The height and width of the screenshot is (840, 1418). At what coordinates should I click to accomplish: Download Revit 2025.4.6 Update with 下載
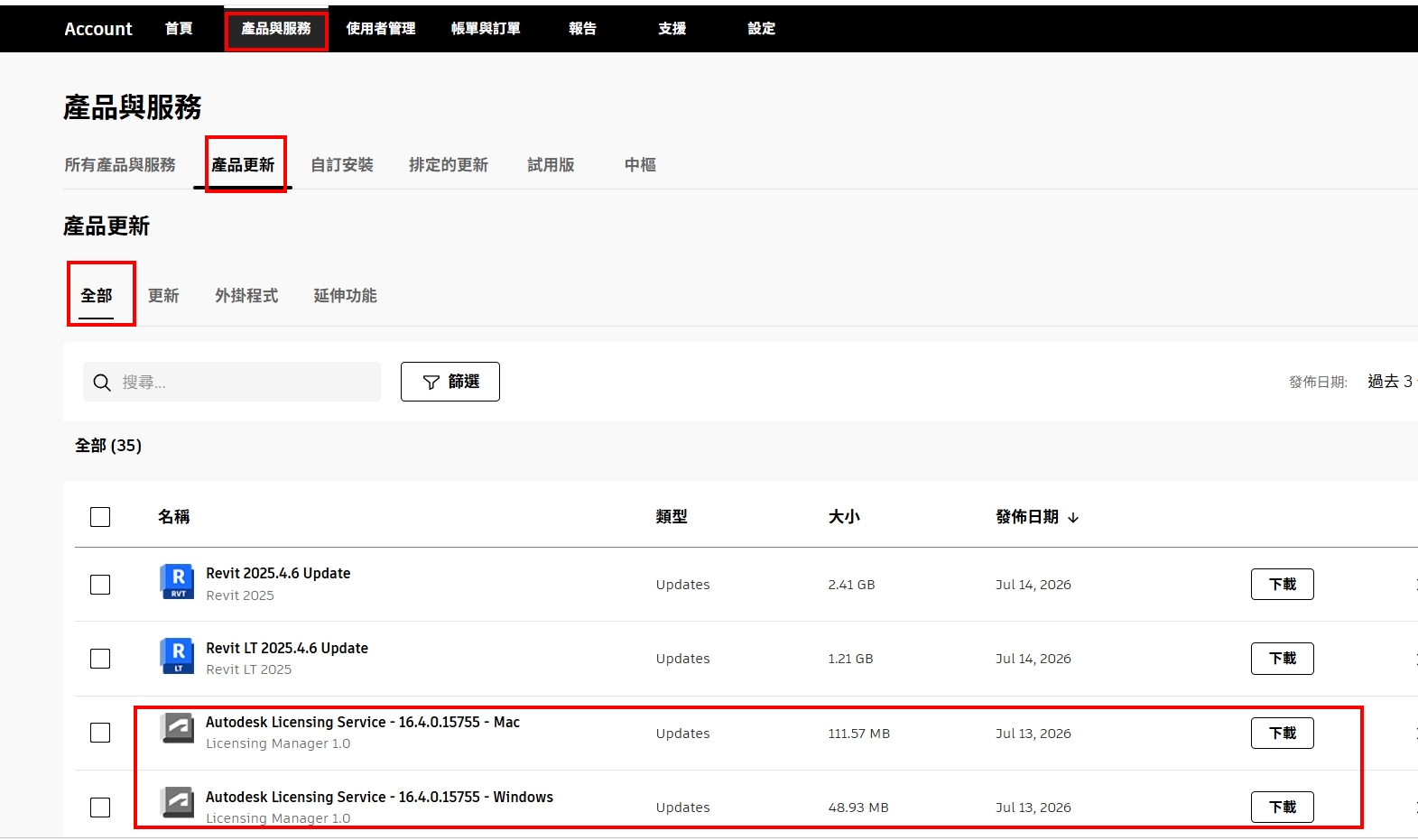pyautogui.click(x=1283, y=585)
